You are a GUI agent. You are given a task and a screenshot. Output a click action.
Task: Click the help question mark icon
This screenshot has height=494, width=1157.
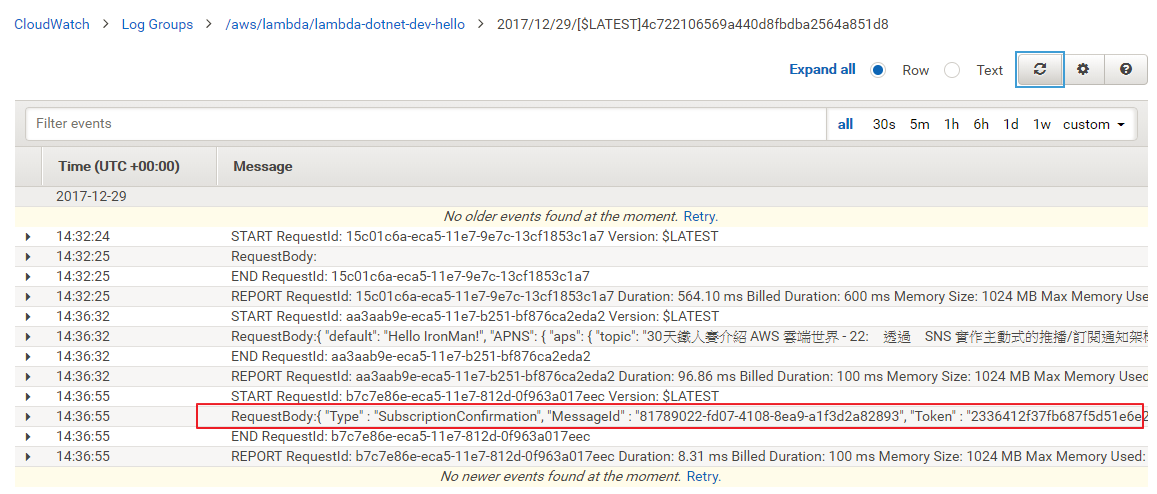[1126, 70]
